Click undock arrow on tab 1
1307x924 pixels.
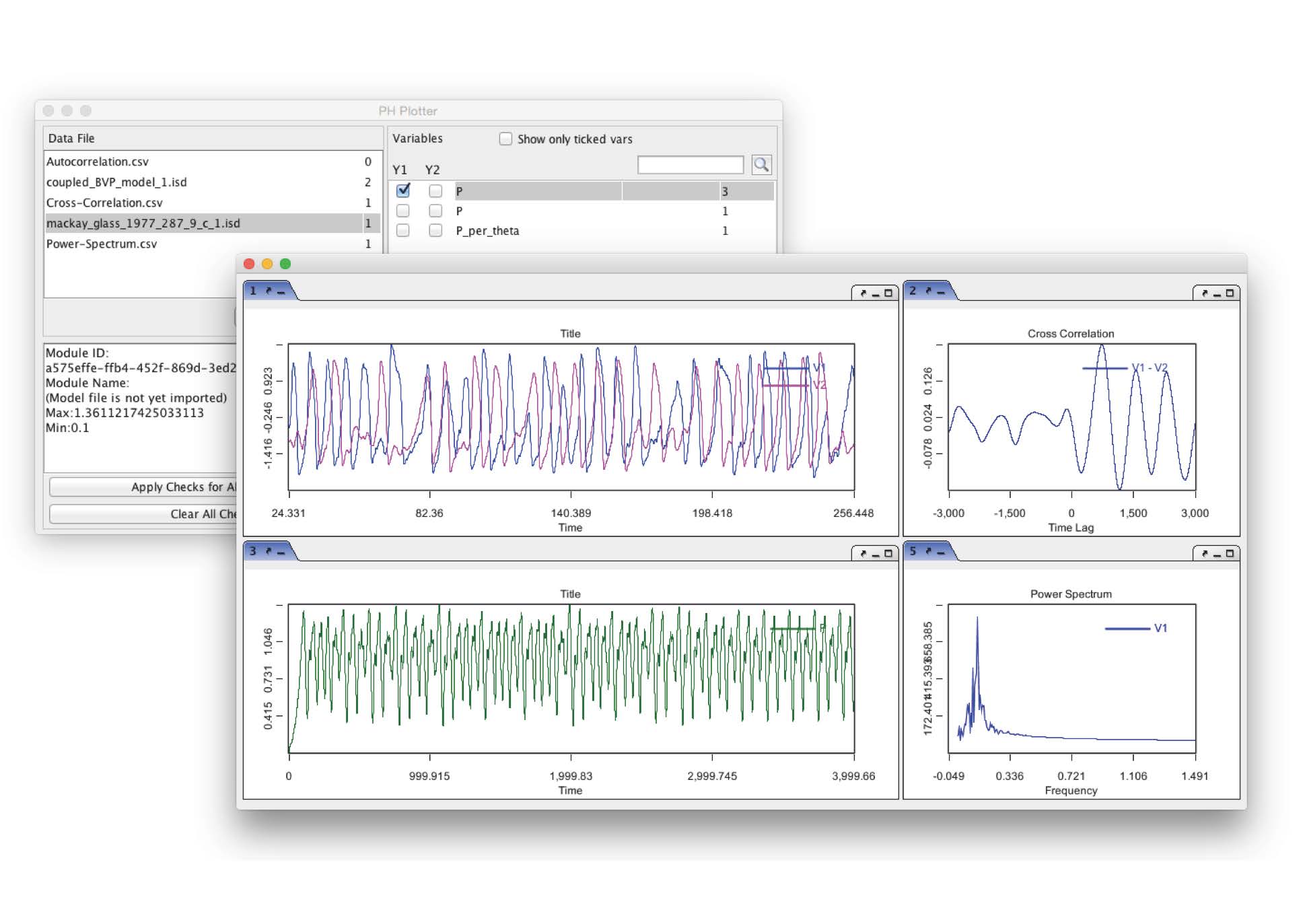269,291
